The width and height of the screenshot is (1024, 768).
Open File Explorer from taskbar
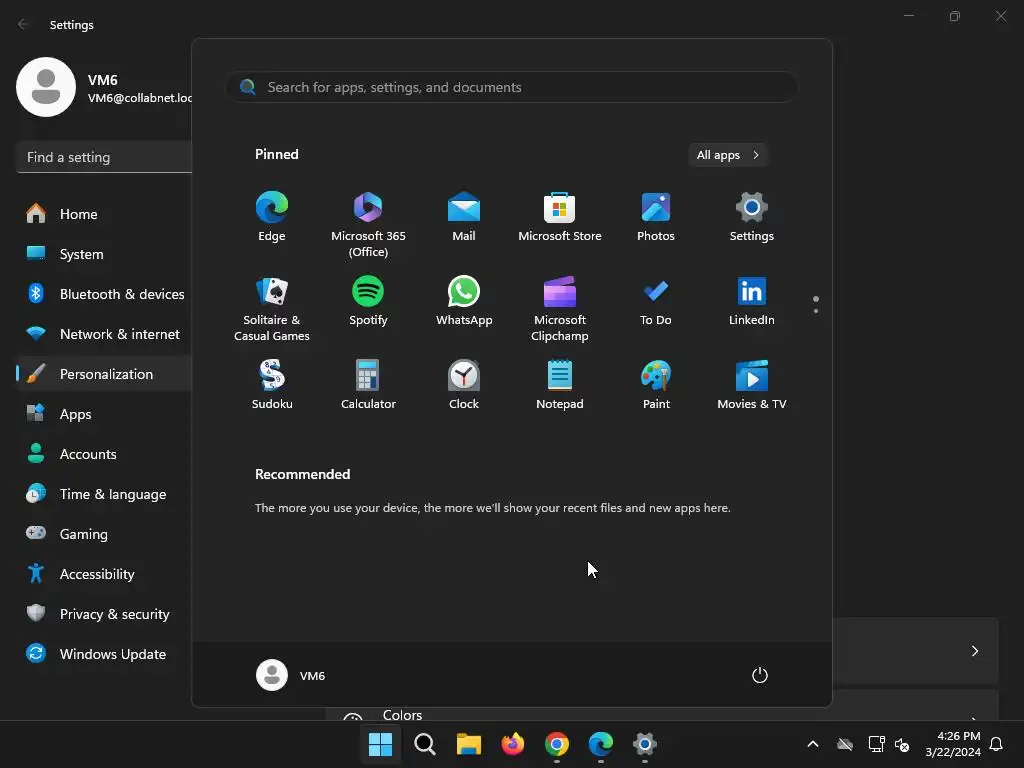pyautogui.click(x=468, y=744)
